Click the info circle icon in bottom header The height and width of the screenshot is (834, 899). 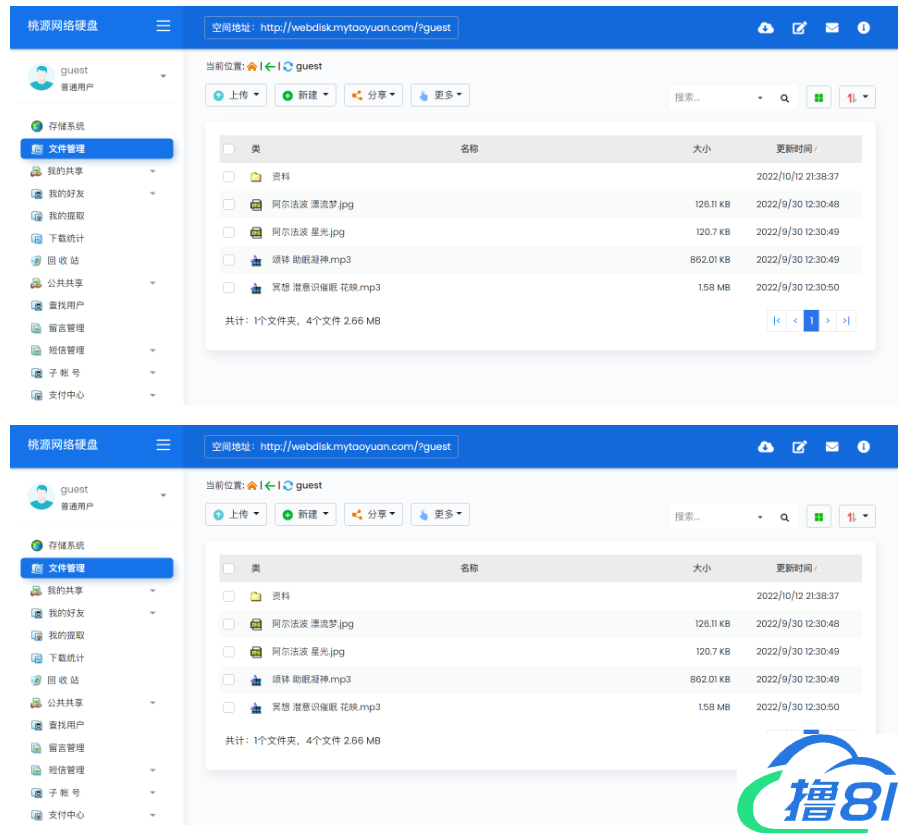click(864, 447)
